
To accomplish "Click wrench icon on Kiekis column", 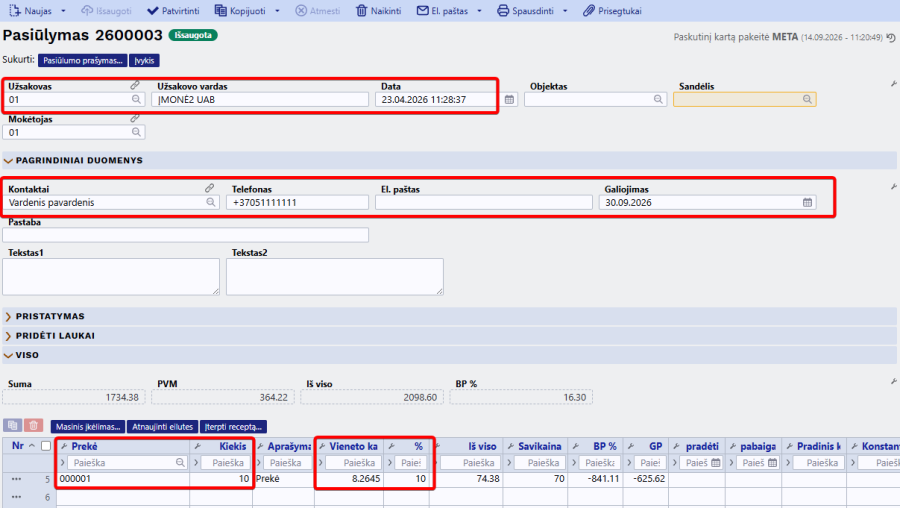I will point(198,446).
